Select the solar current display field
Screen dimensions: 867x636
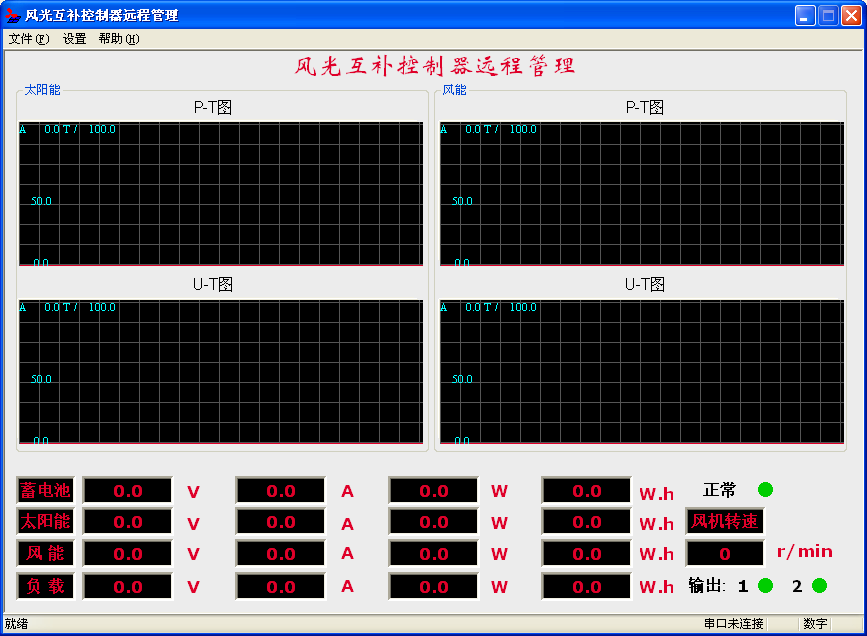(281, 522)
